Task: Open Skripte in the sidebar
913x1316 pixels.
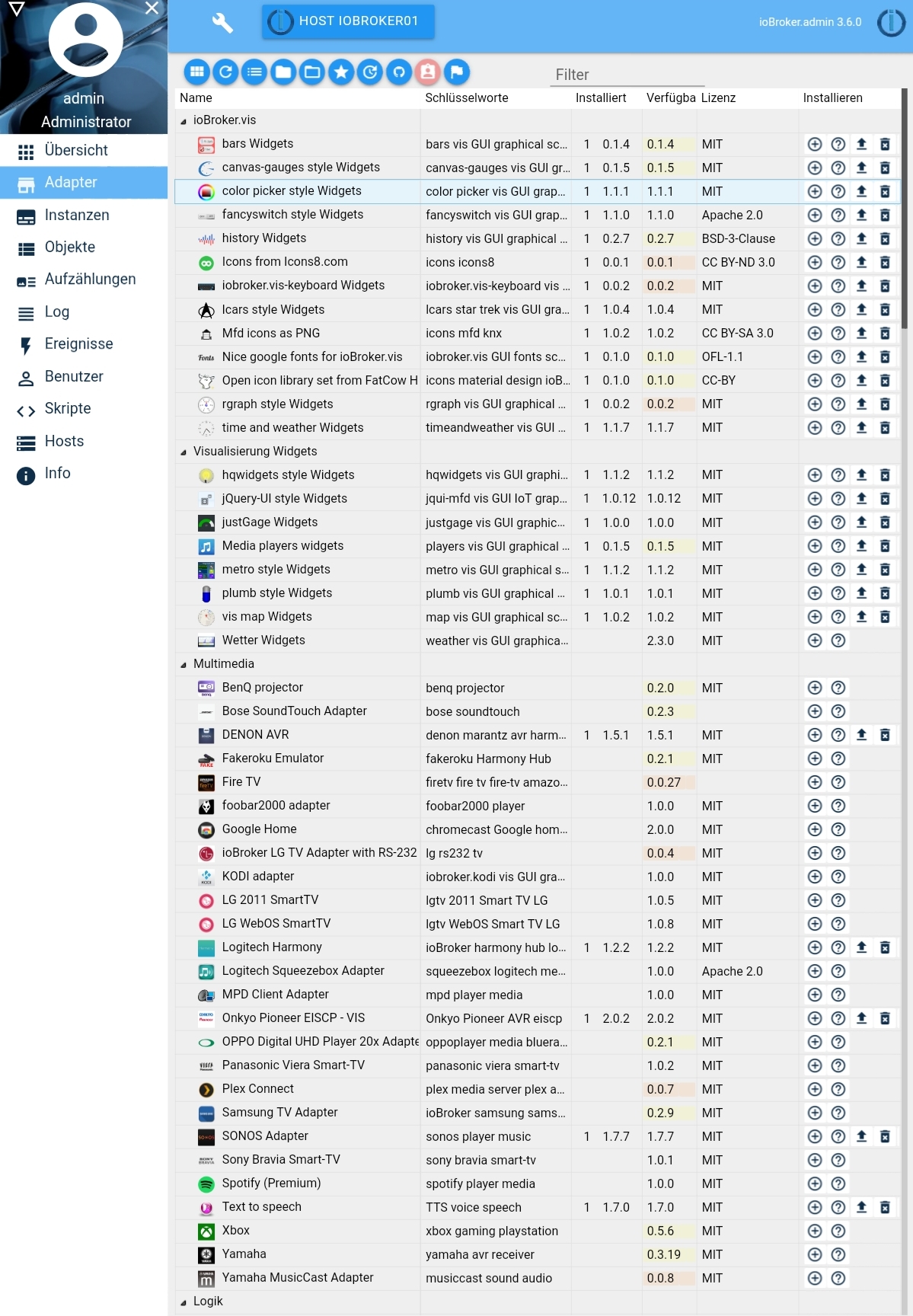Action: [84, 409]
